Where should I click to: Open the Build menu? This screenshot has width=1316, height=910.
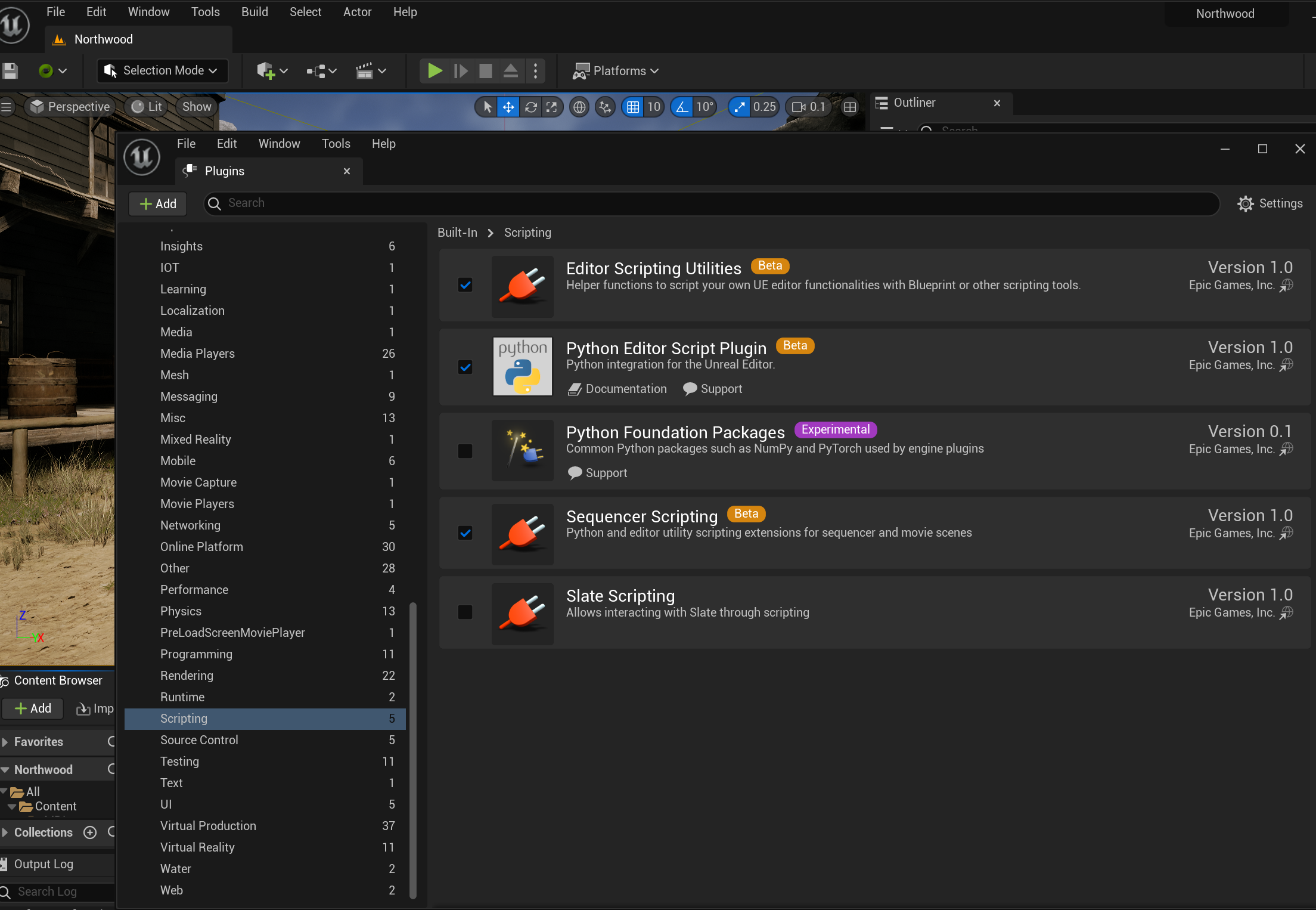(254, 12)
